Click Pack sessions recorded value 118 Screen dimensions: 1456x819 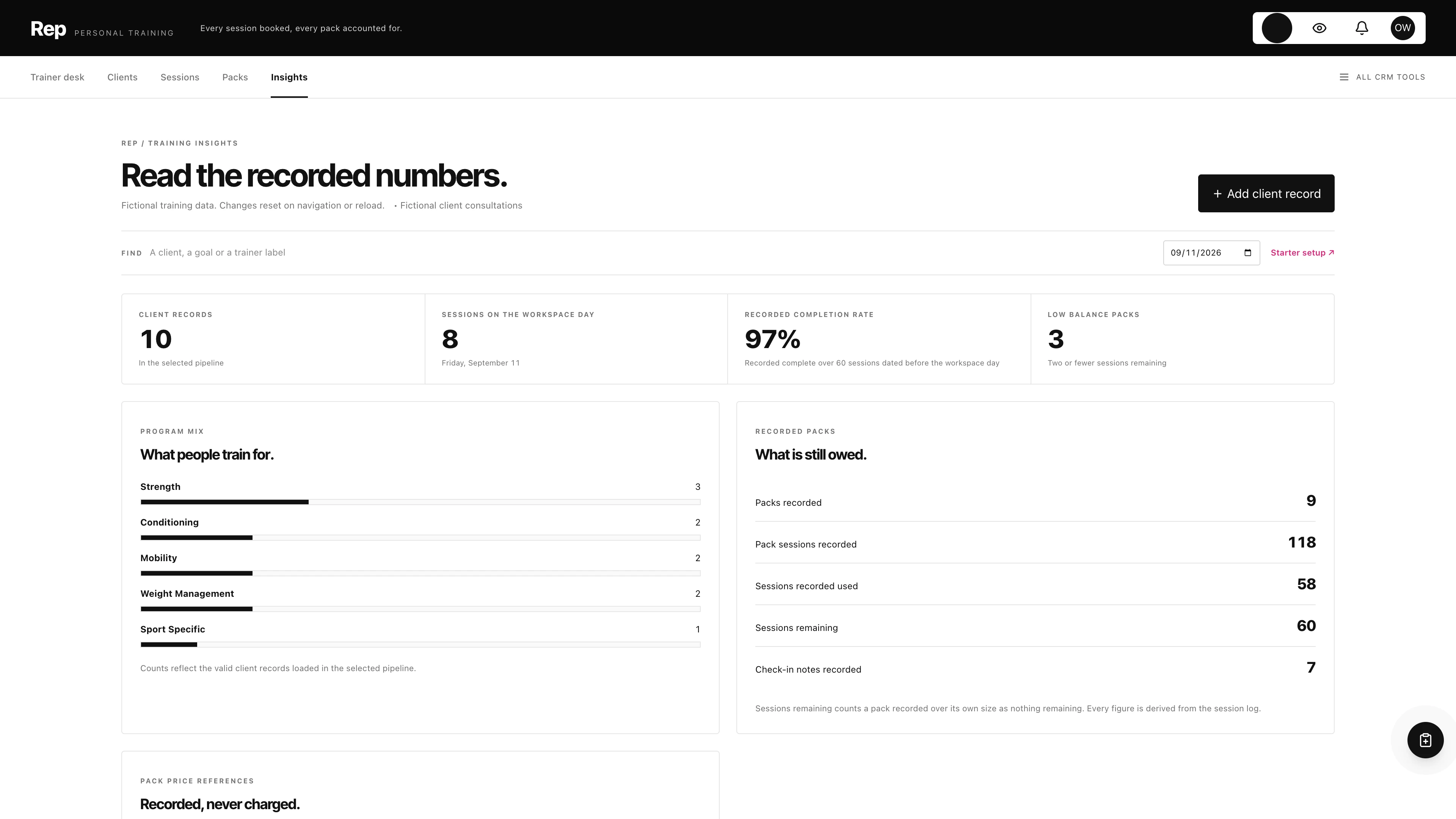(x=1302, y=542)
